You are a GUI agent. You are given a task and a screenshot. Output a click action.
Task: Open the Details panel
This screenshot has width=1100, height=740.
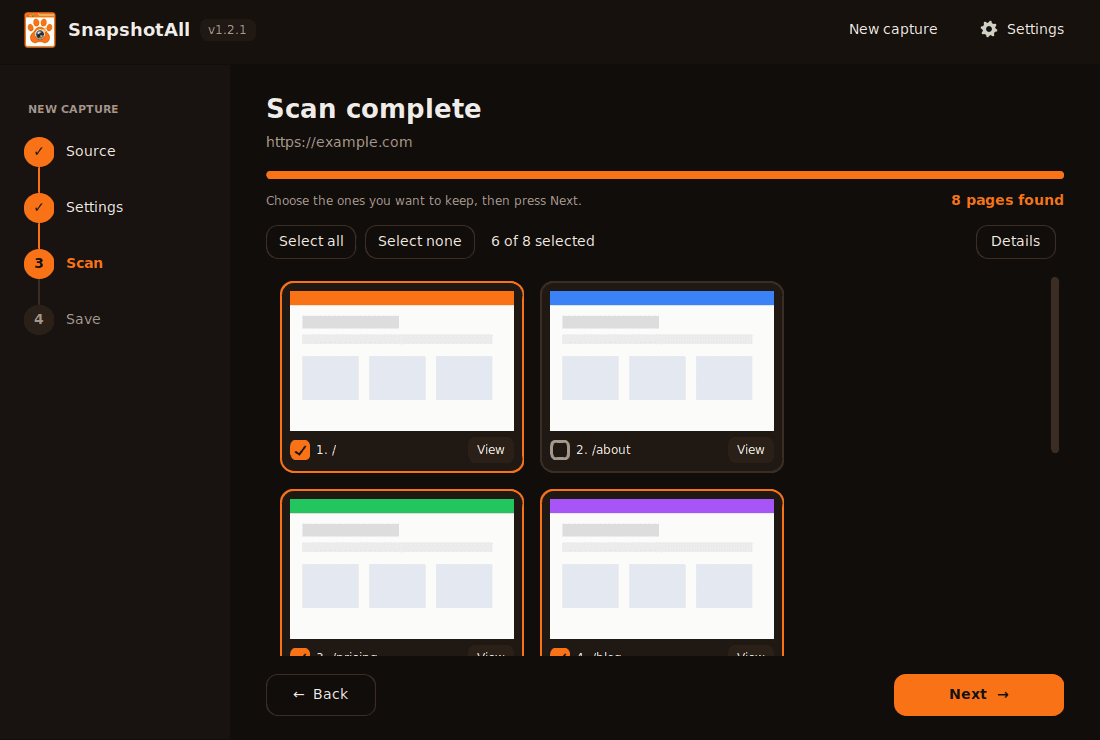1015,241
